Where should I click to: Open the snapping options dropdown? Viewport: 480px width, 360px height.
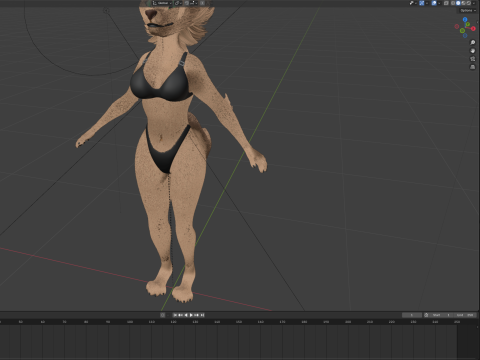point(194,3)
